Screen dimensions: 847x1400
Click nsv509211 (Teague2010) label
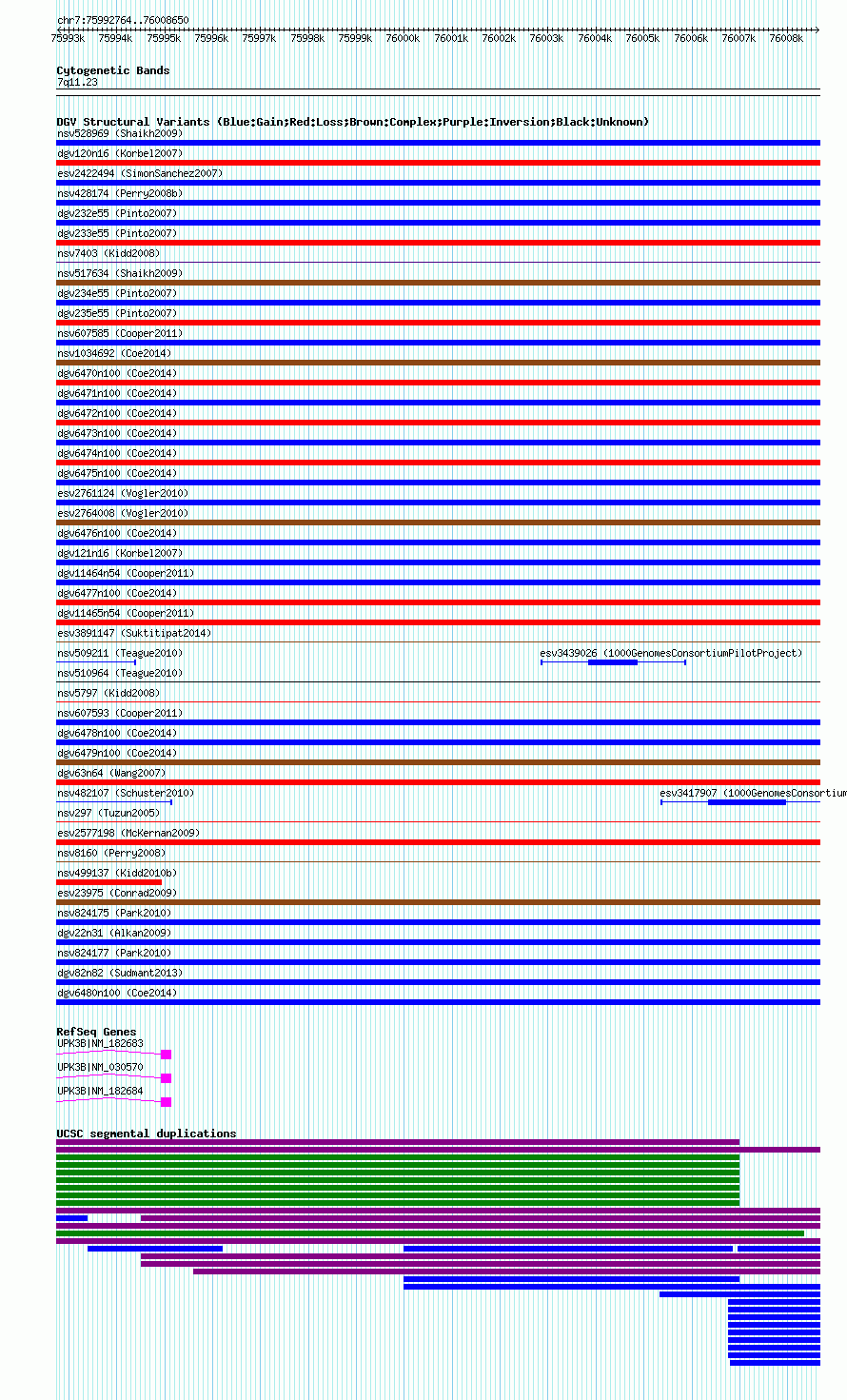[120, 653]
